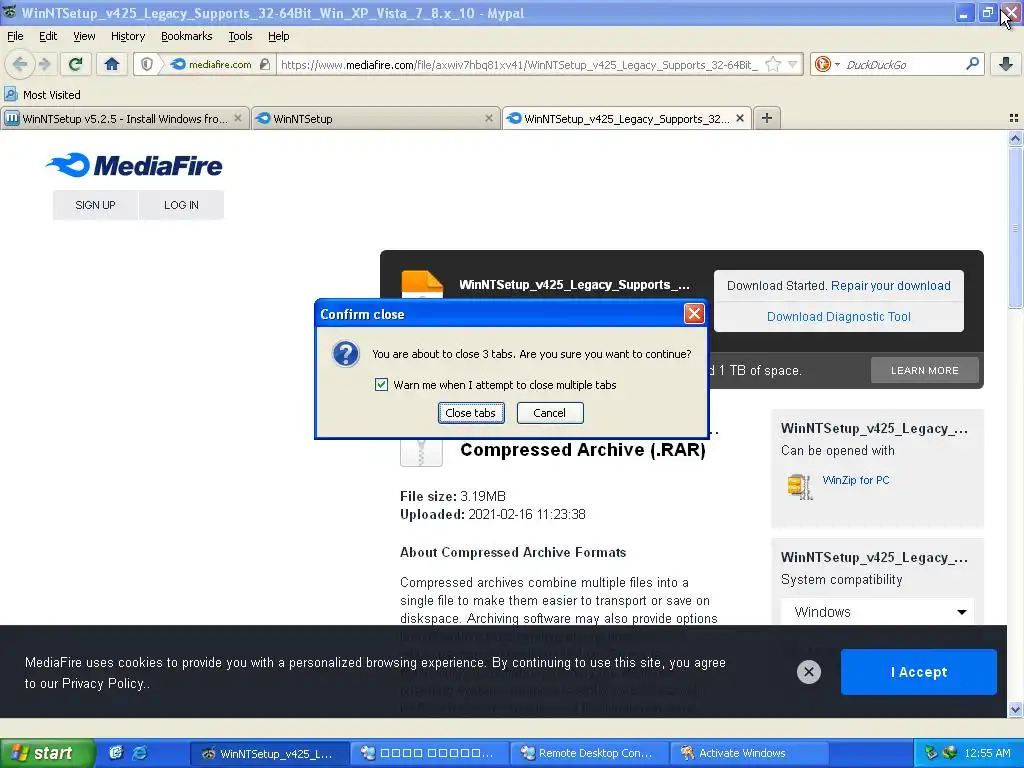Click the page scrollbar down arrow
The image size is (1024, 768).
tap(1015, 710)
